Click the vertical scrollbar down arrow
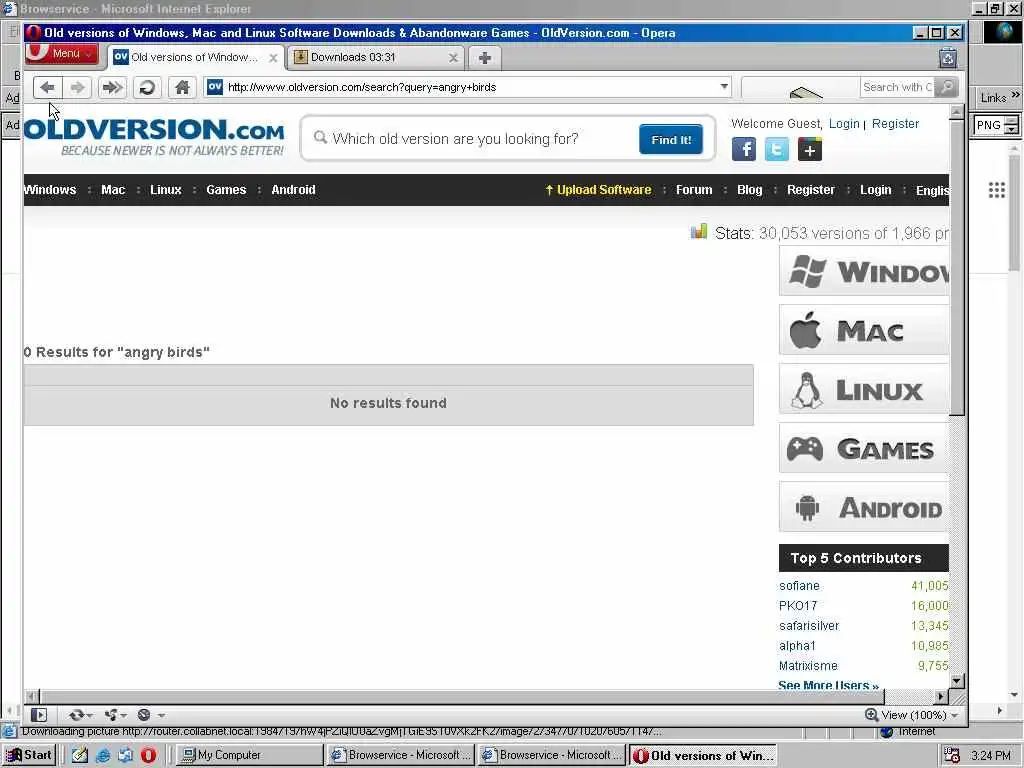Image resolution: width=1024 pixels, height=768 pixels. coord(957,680)
